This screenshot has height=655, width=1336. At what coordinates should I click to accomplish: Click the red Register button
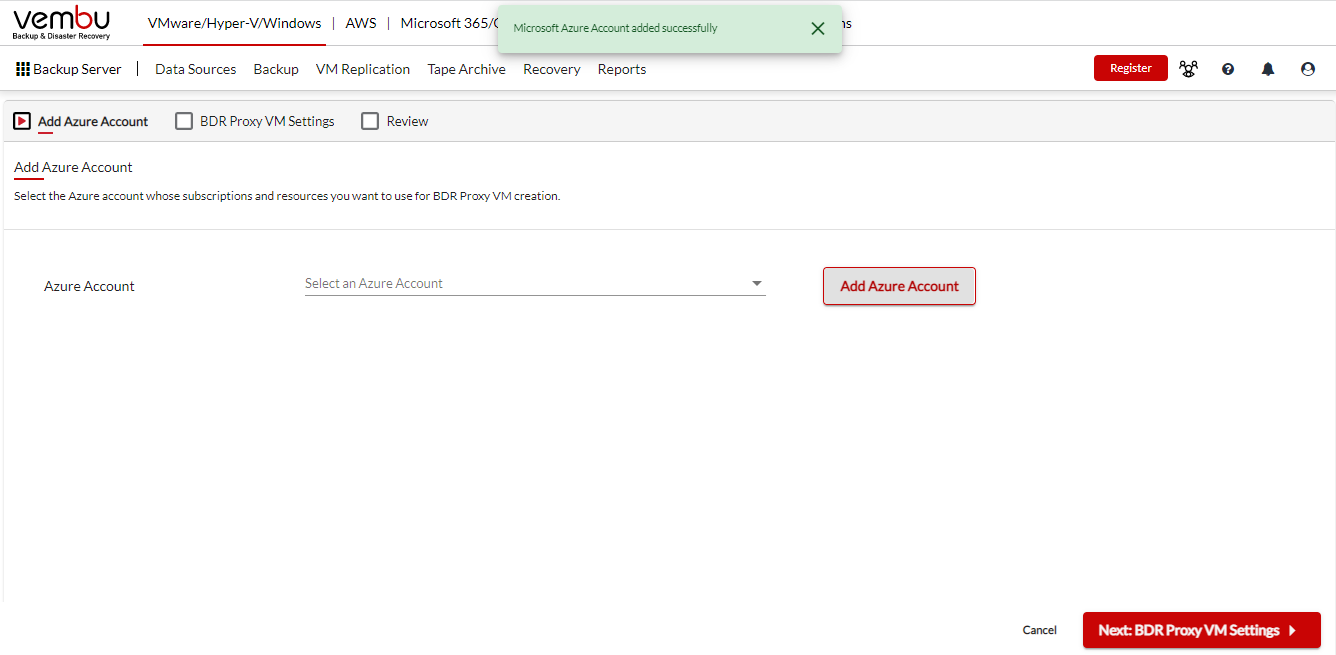coord(1131,68)
